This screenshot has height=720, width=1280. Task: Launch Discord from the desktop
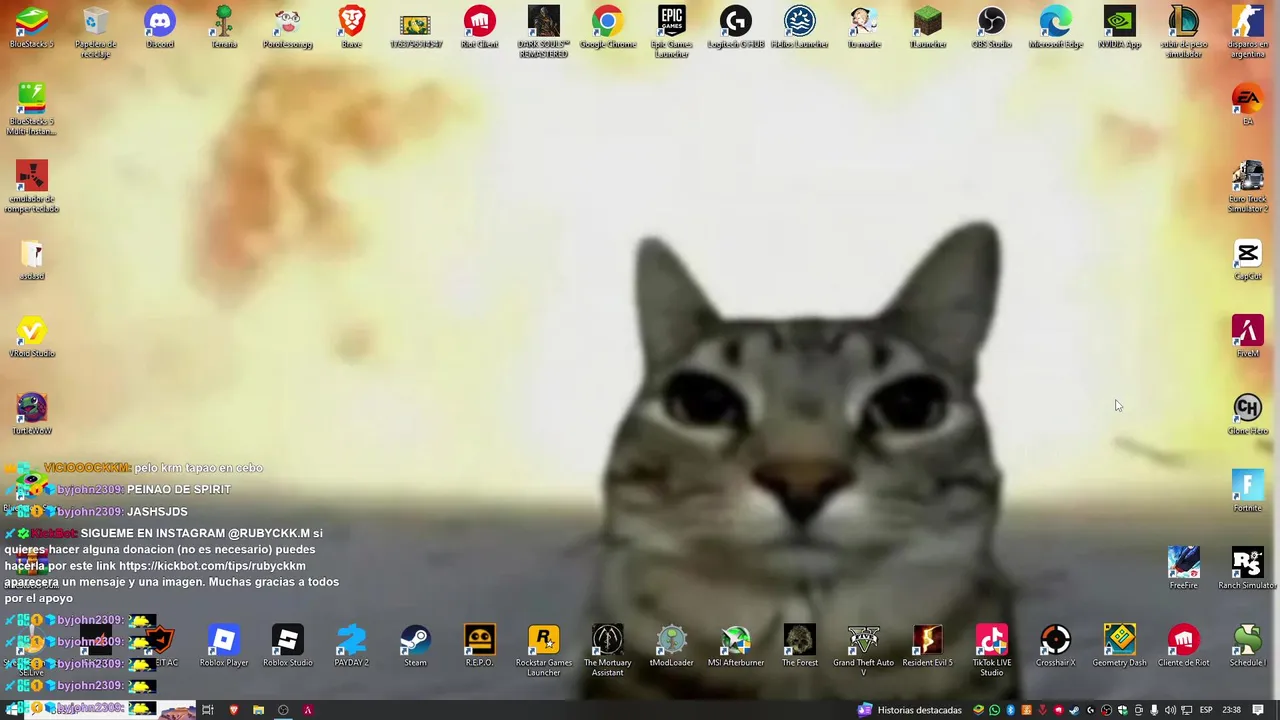click(160, 28)
